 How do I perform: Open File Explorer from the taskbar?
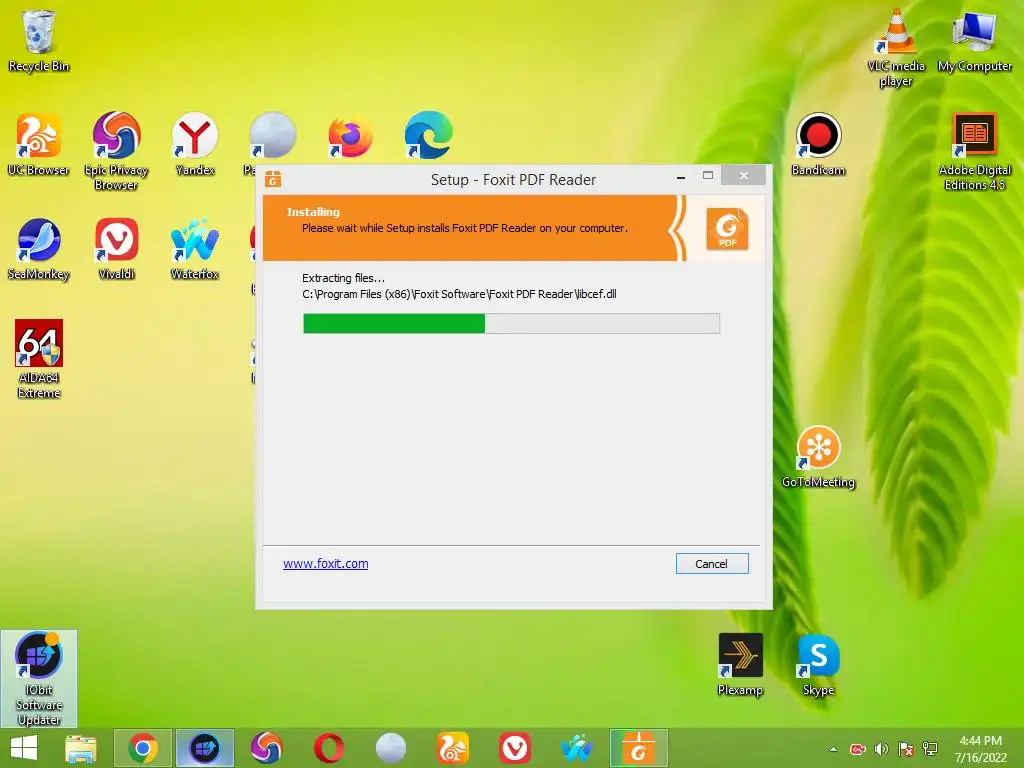(x=81, y=748)
